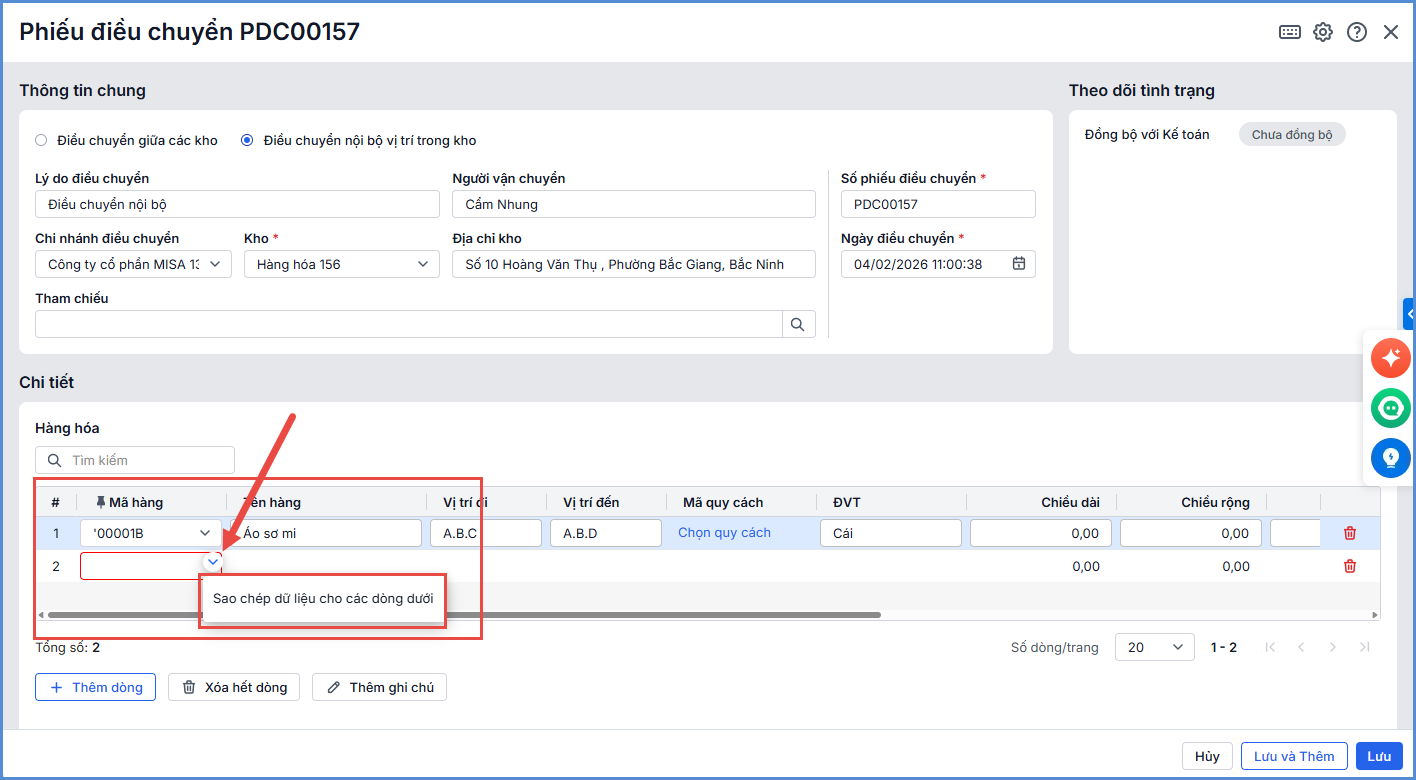Select Điều chuyển giữa các kho option

pos(41,141)
